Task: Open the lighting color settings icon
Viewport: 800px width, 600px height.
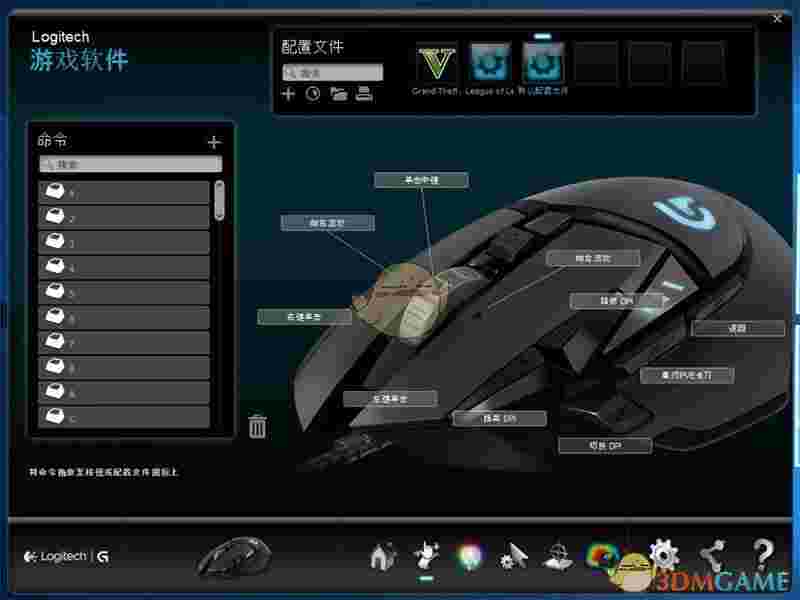Action: click(469, 556)
